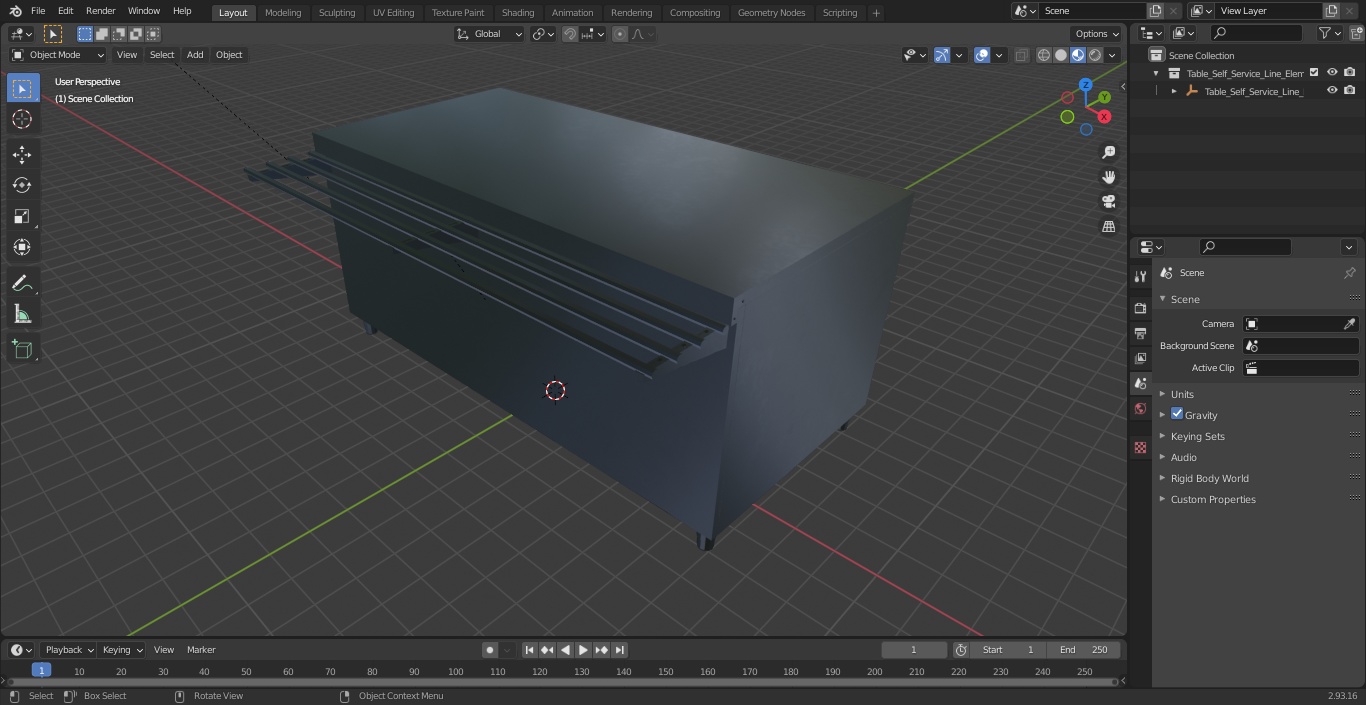Hide the Table_Self_Service_Line object with eye

click(x=1332, y=90)
